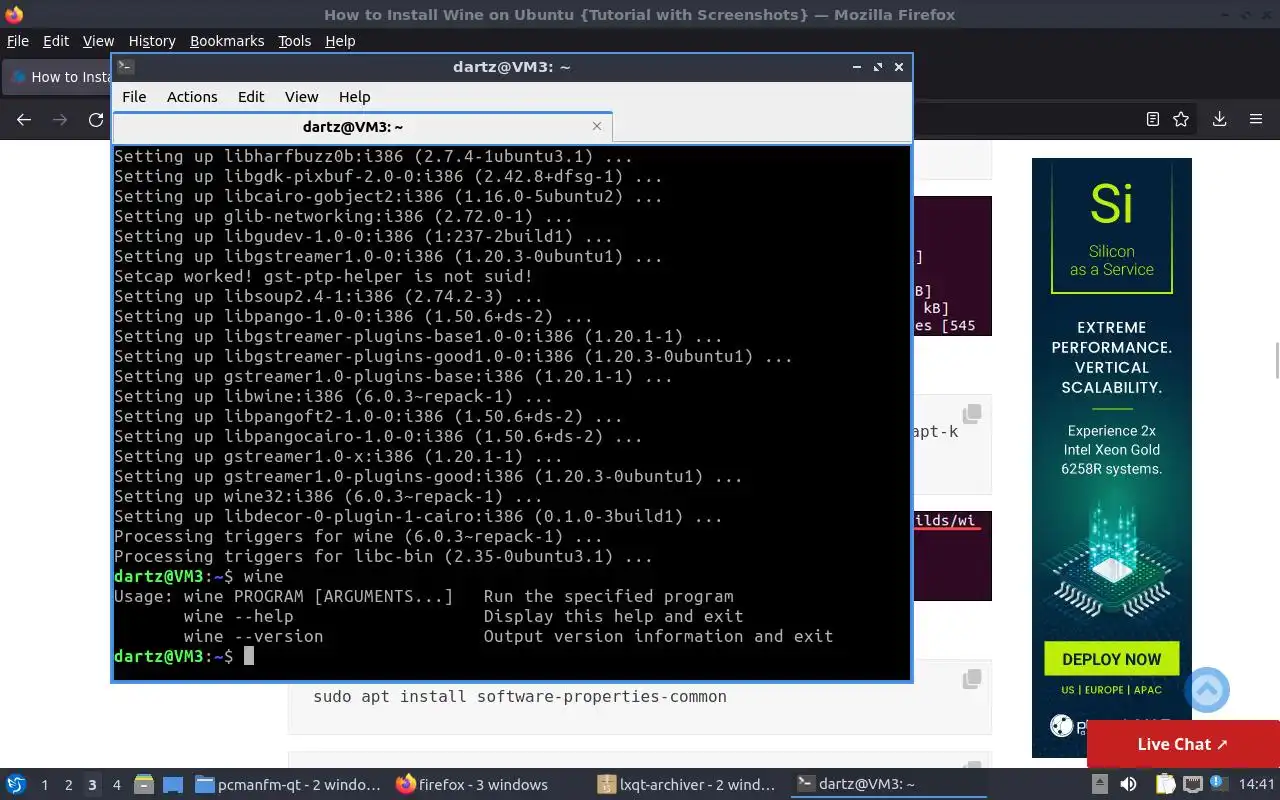Click the Silicon as a Service ad logo
The image size is (1280, 800).
1111,229
